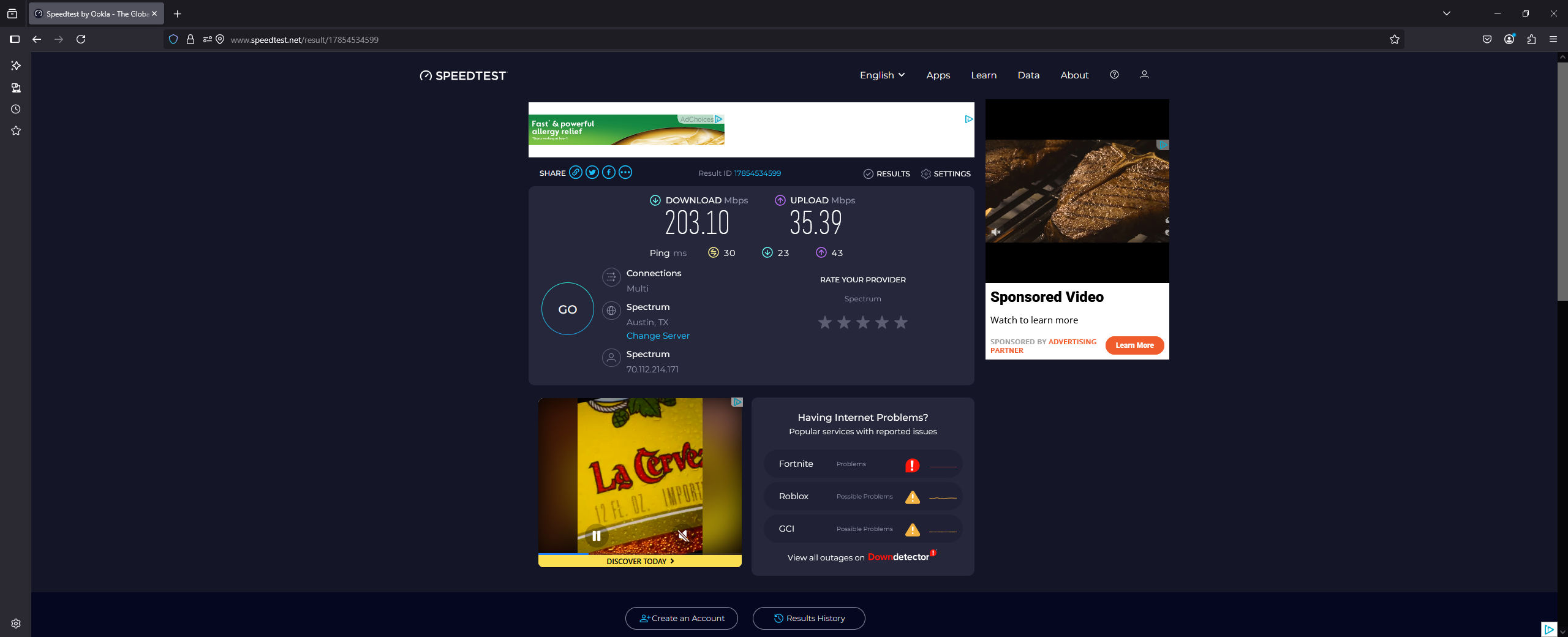Open synced tabs in sidebar
1568x637 pixels.
16,88
